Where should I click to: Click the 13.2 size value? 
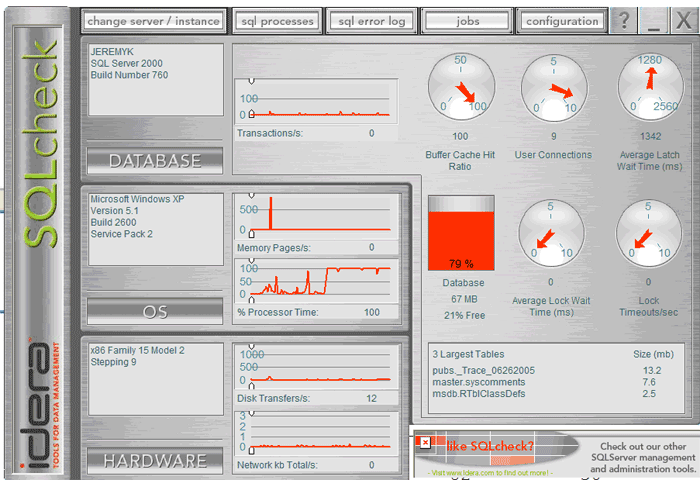[652, 371]
